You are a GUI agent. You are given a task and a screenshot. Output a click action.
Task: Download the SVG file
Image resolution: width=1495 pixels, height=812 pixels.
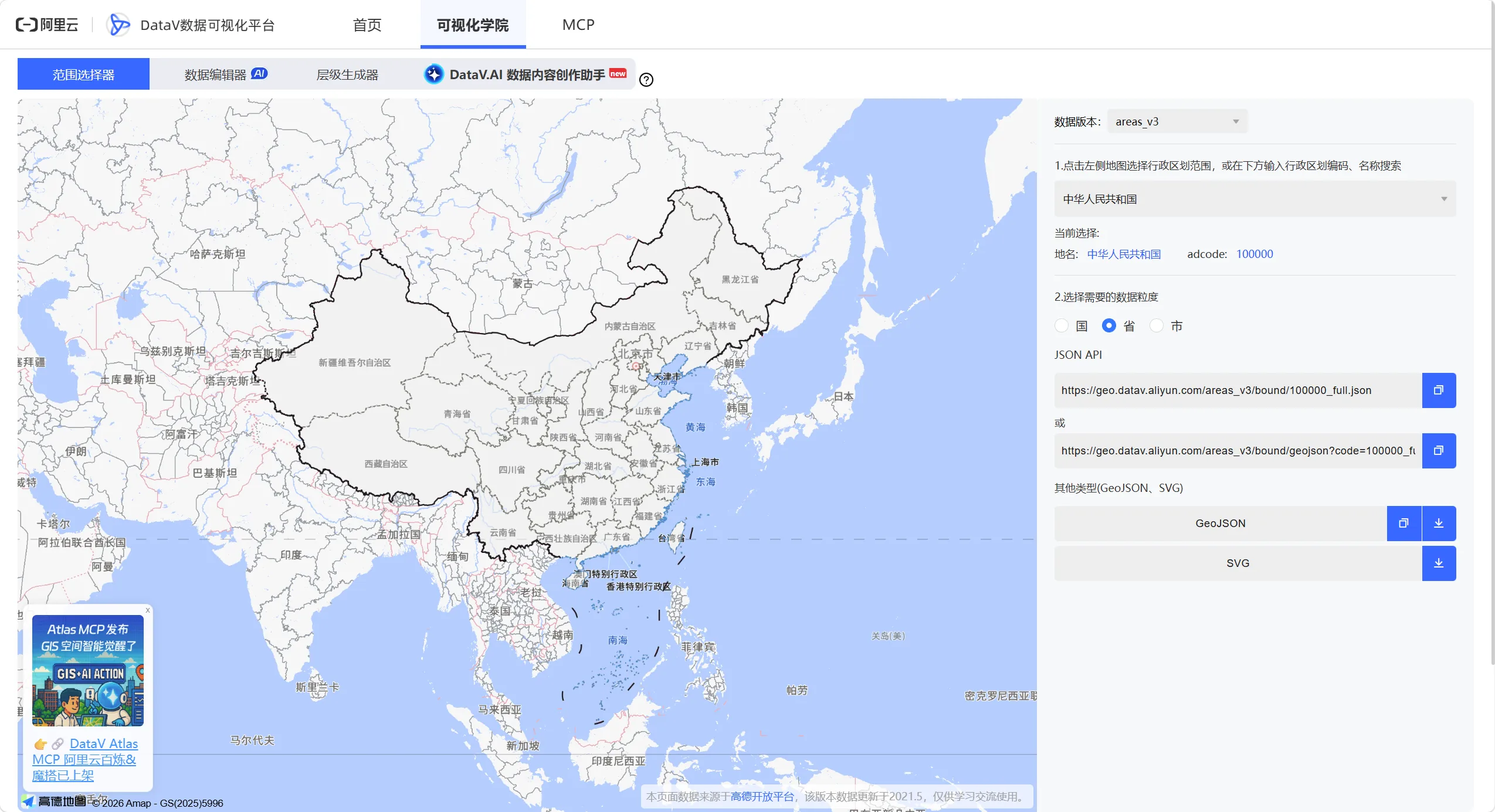coord(1439,563)
